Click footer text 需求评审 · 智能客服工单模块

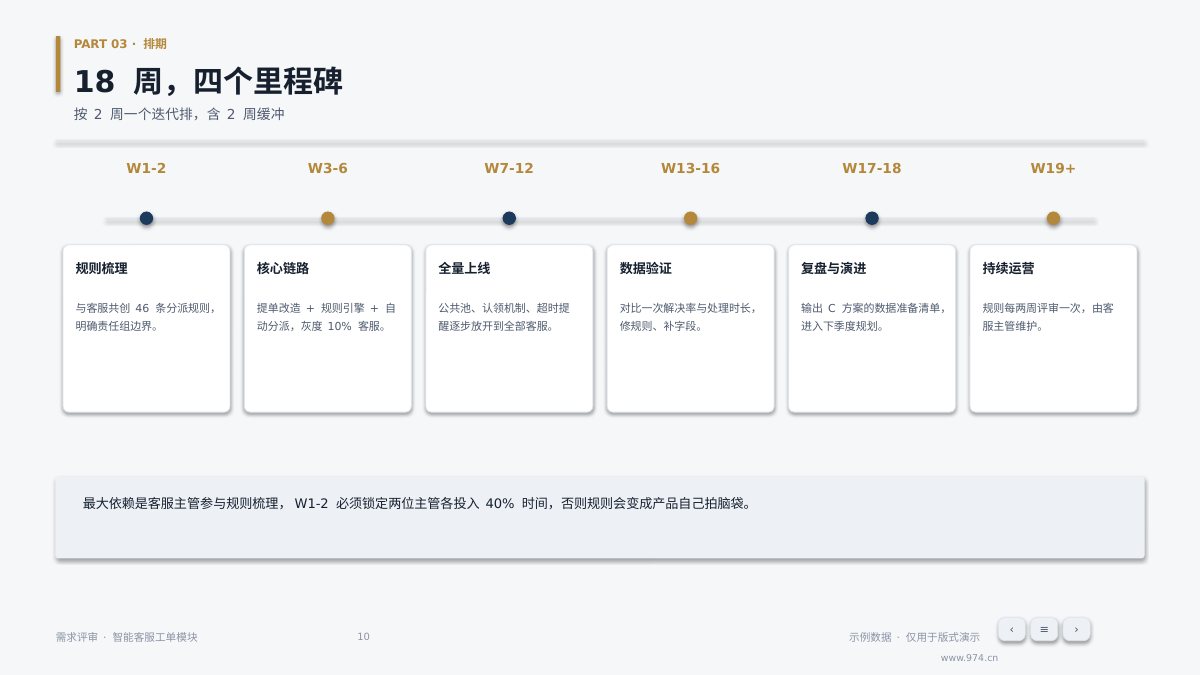[x=127, y=637]
